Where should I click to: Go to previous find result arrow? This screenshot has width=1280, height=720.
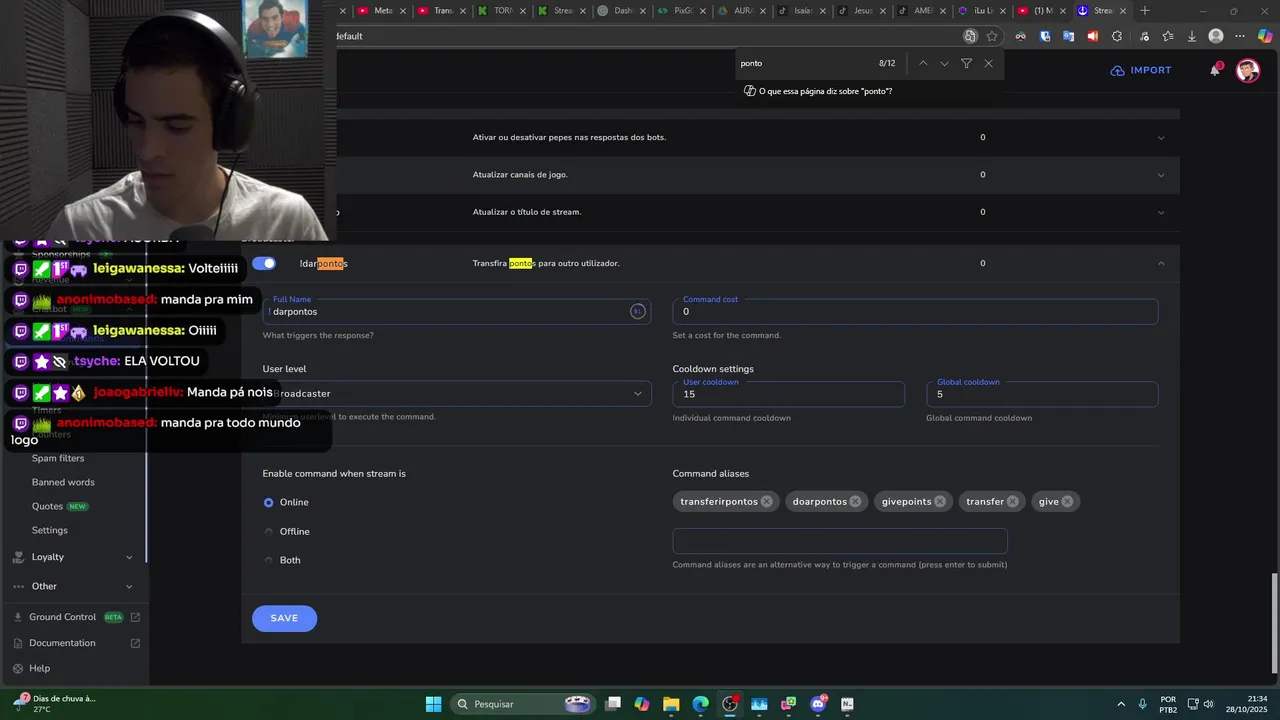pos(923,63)
